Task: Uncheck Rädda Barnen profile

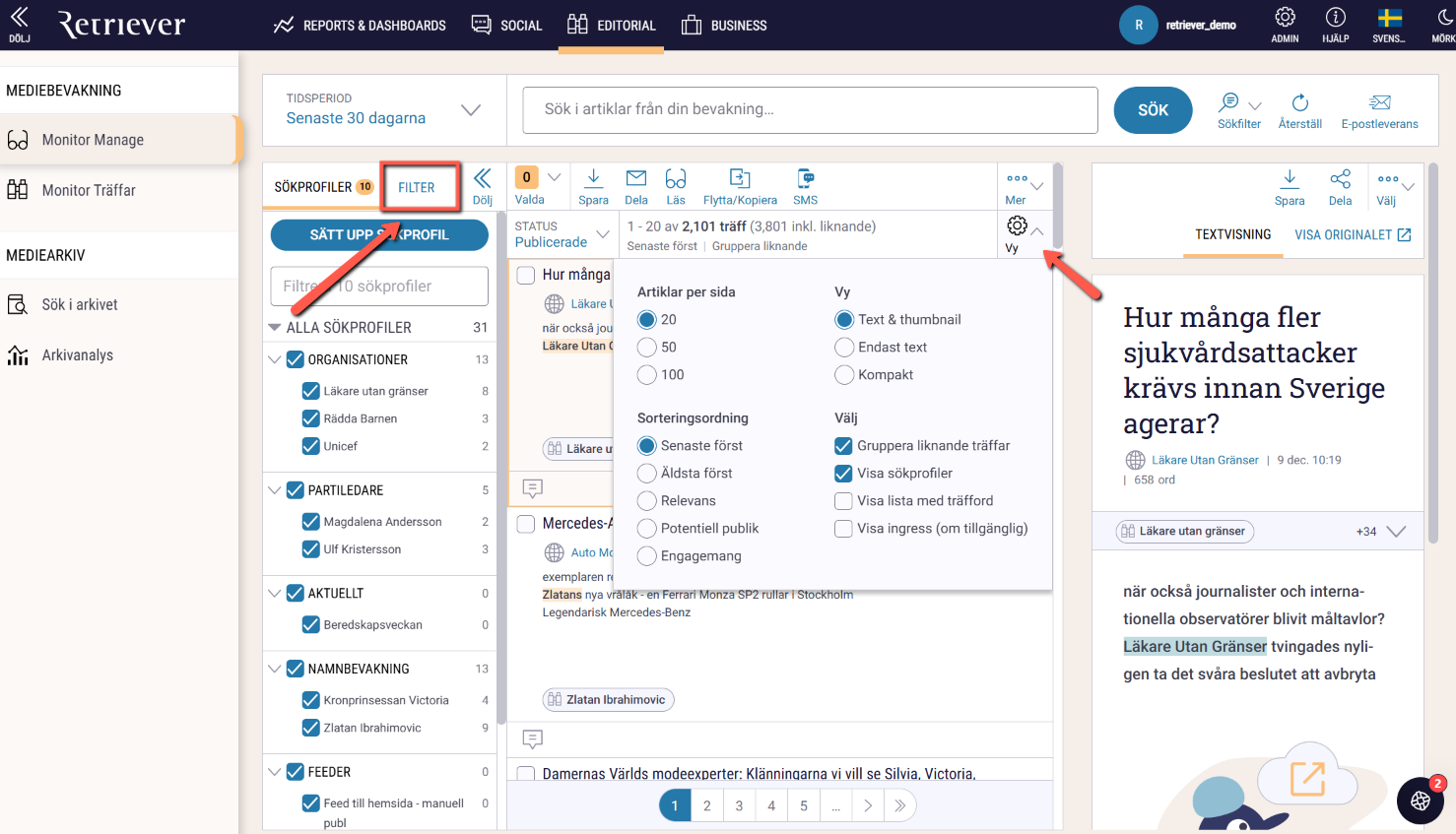Action: [x=311, y=418]
